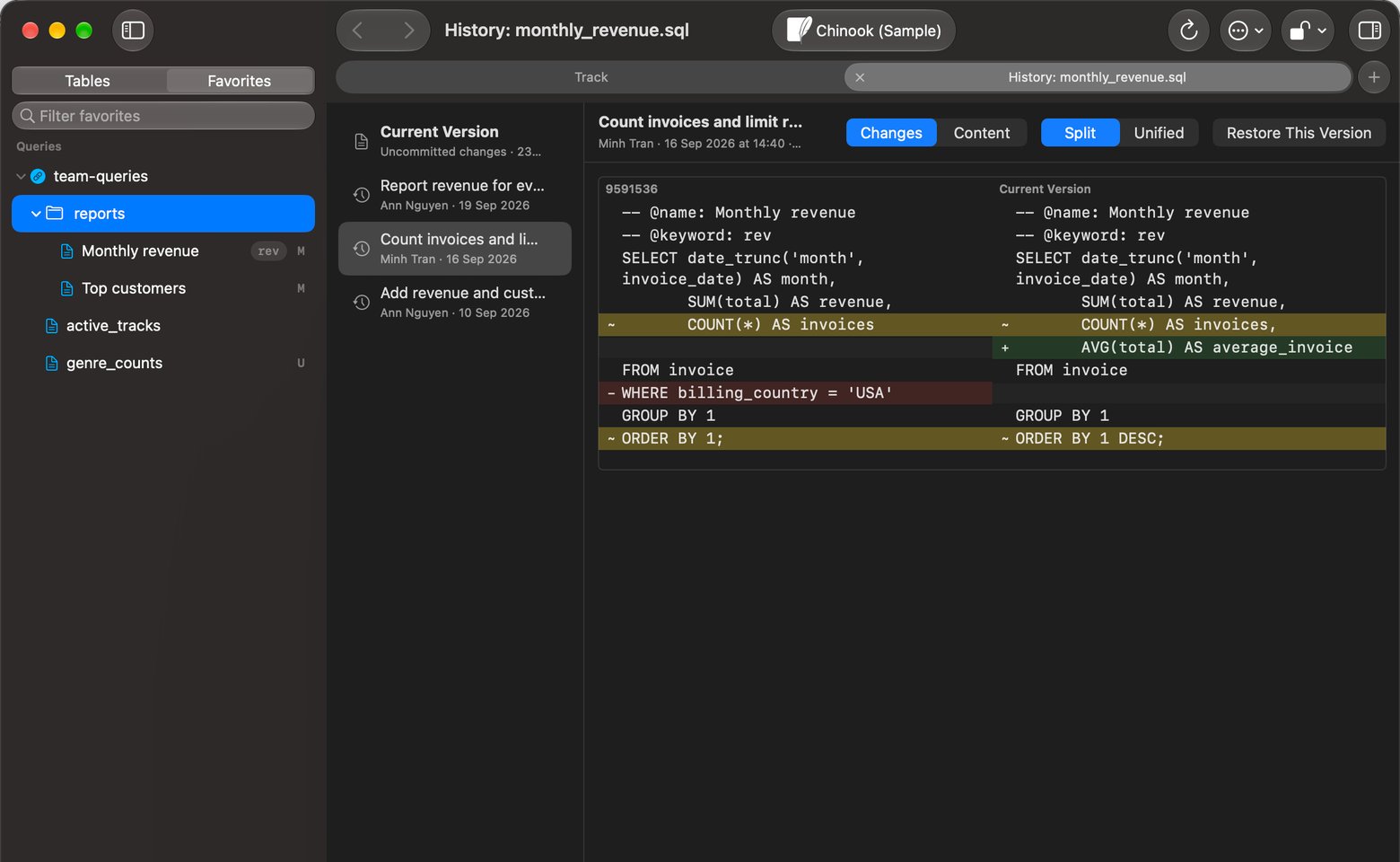Toggle the right inspector panel icon
1400x862 pixels.
pyautogui.click(x=1369, y=31)
